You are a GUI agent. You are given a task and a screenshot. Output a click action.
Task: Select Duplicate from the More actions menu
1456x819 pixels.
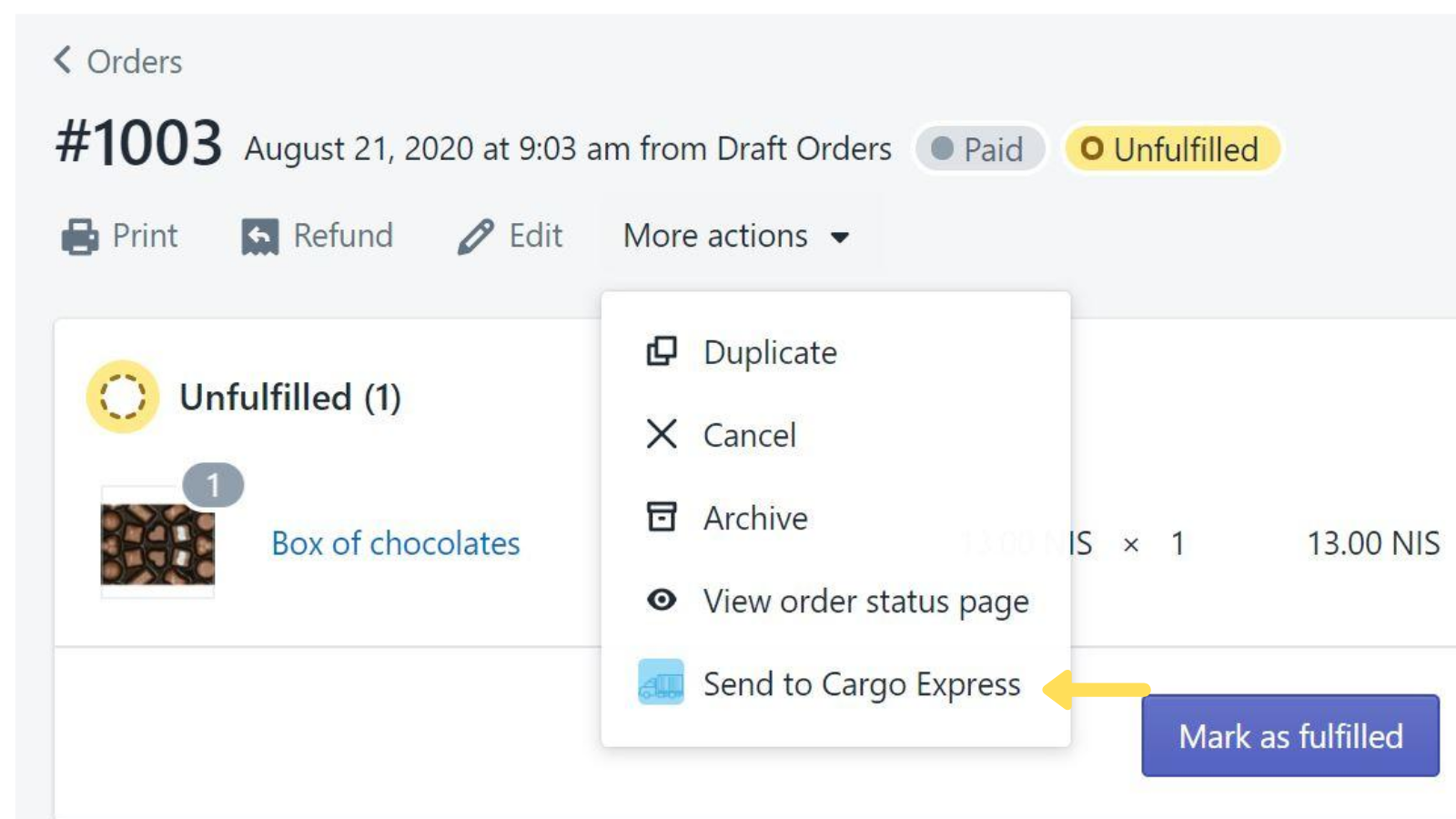(x=769, y=351)
